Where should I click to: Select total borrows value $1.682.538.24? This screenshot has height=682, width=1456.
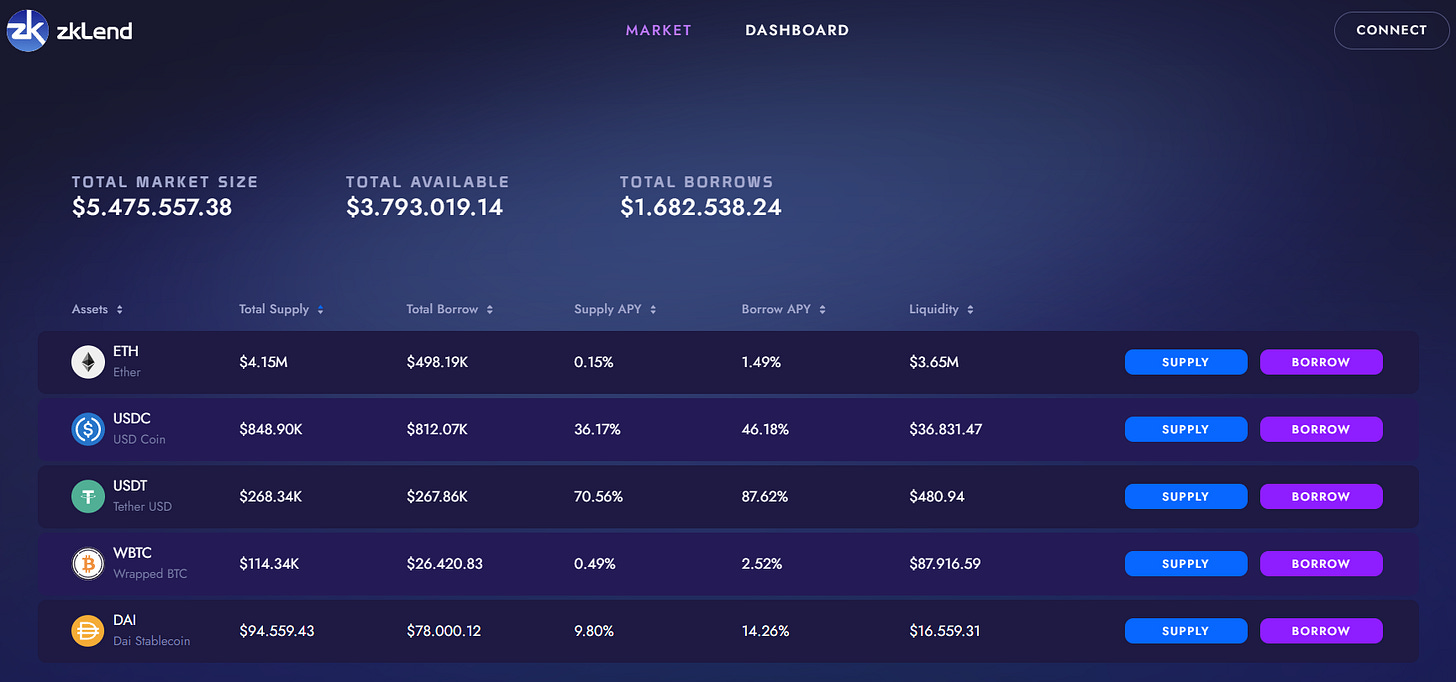701,207
